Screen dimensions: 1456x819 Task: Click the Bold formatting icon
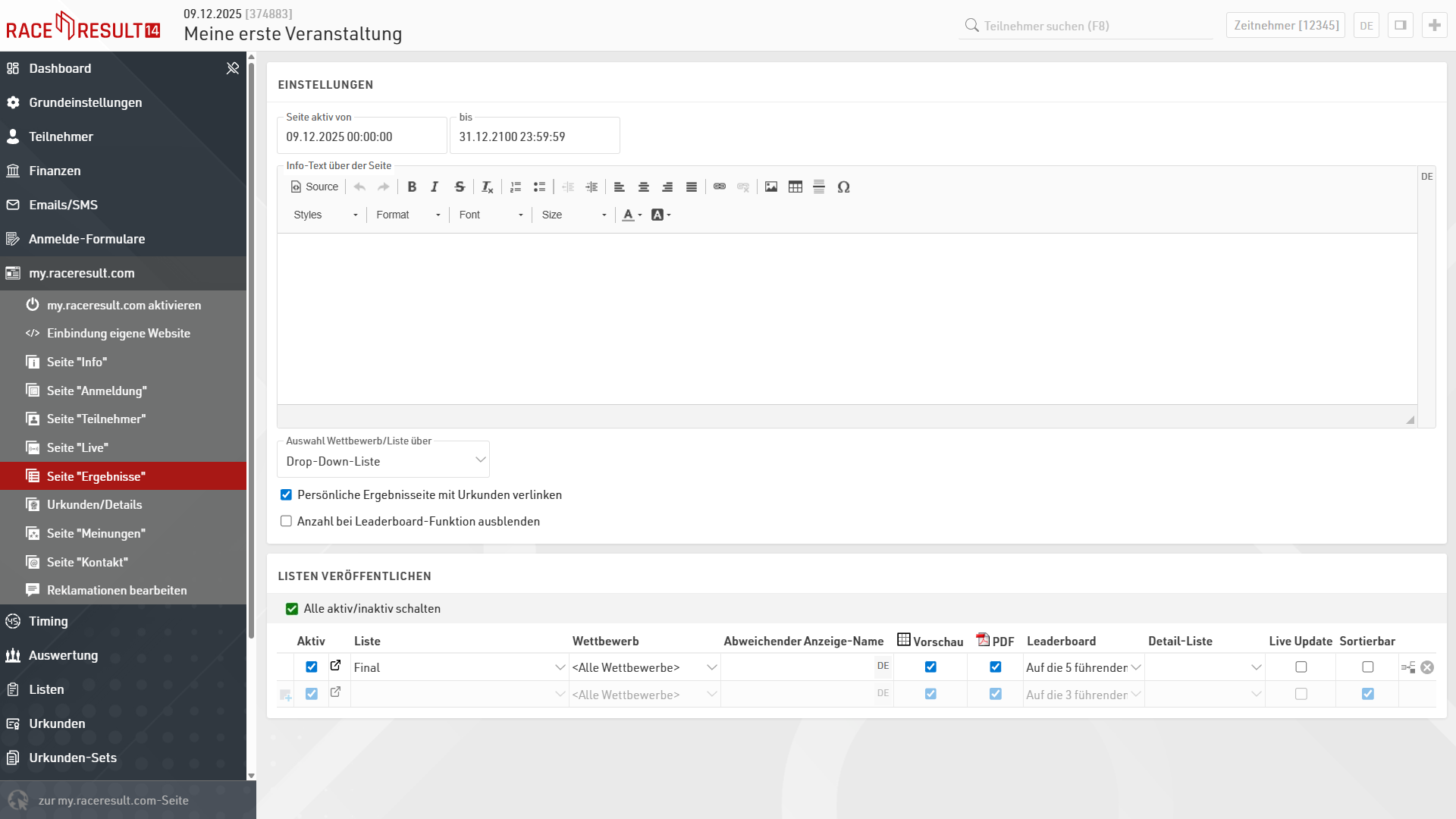[x=412, y=187]
